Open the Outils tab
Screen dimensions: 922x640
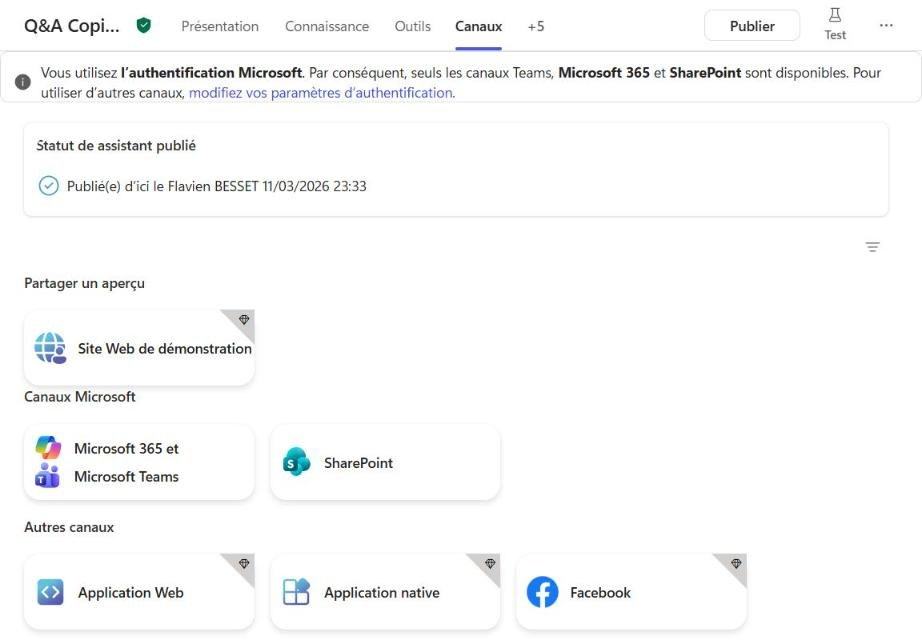click(413, 26)
